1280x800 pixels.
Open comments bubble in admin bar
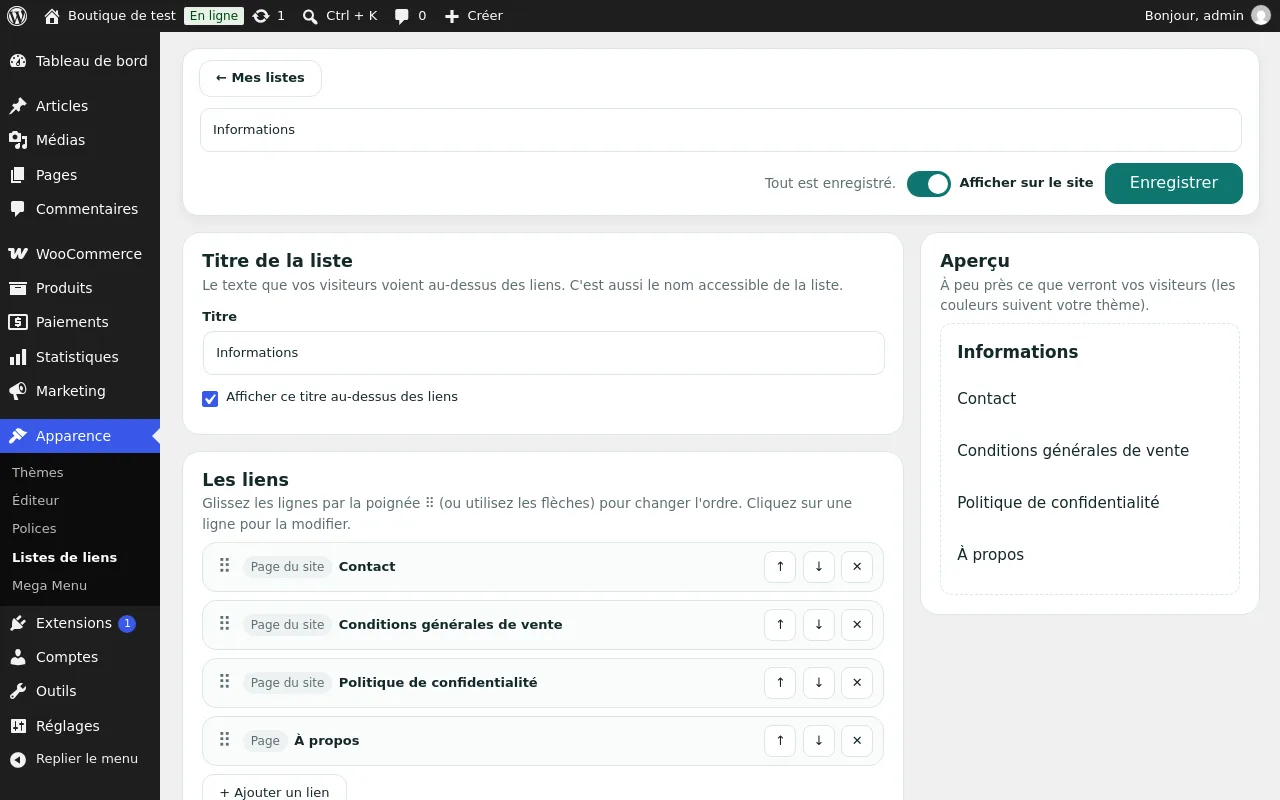click(x=410, y=16)
